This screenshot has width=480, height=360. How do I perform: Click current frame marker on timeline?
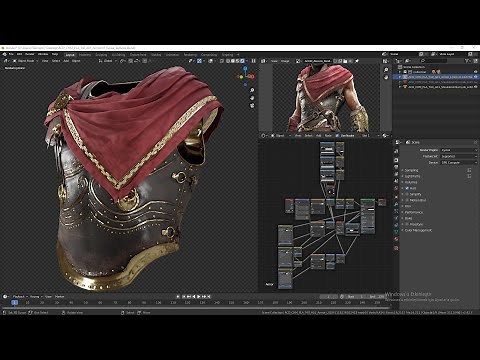[x=14, y=303]
